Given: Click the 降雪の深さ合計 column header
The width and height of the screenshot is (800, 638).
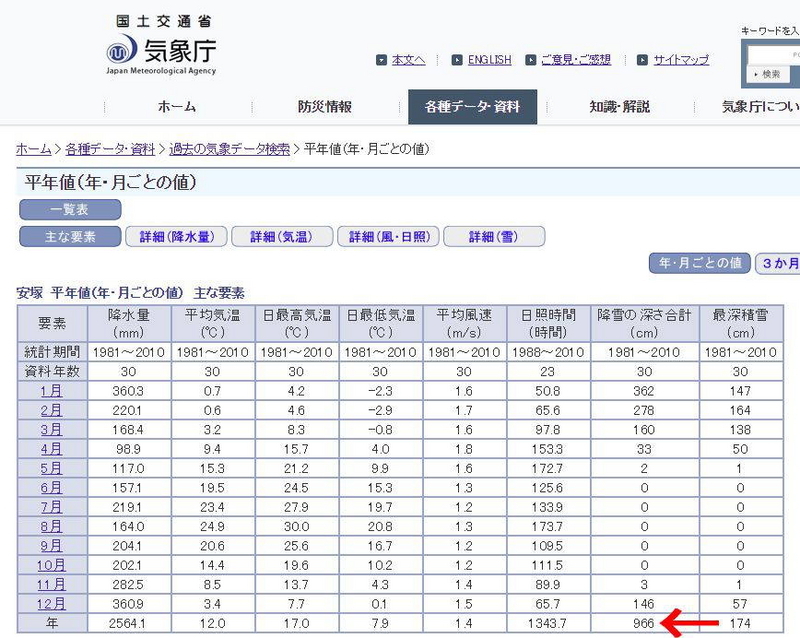Looking at the screenshot, I should [644, 324].
